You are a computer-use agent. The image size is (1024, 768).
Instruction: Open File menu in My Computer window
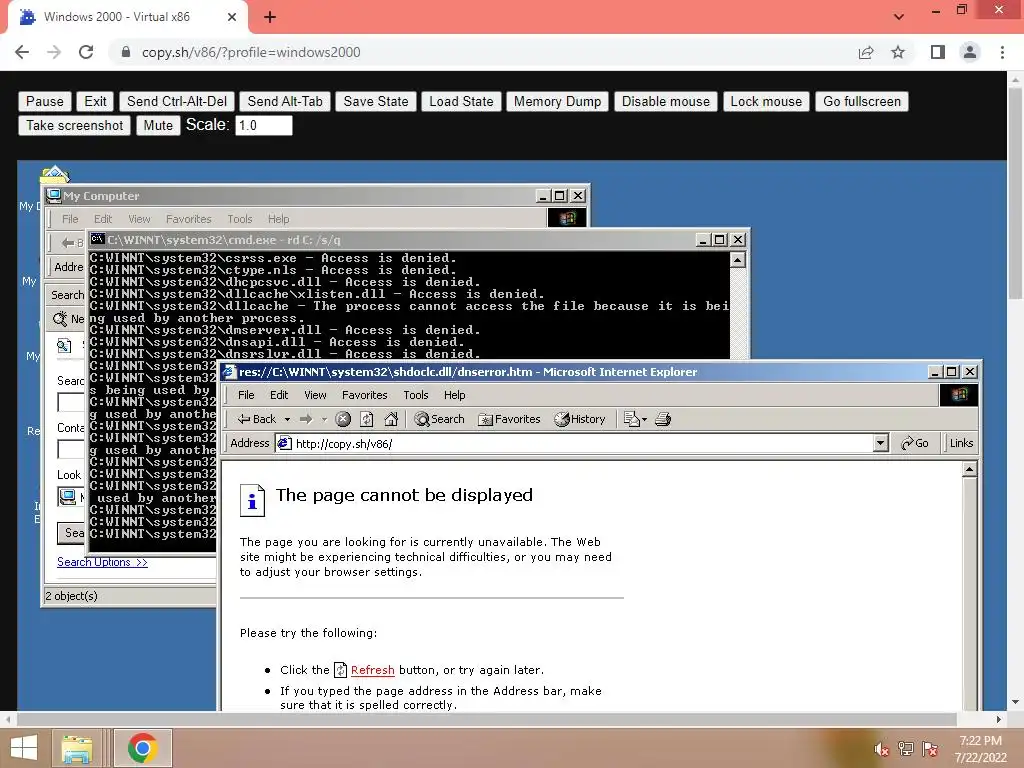tap(70, 219)
